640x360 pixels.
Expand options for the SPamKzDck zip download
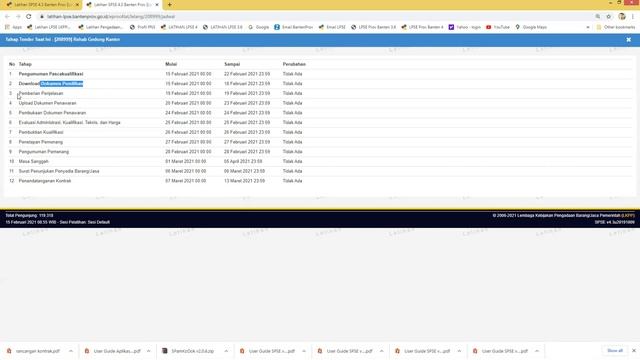(226, 351)
